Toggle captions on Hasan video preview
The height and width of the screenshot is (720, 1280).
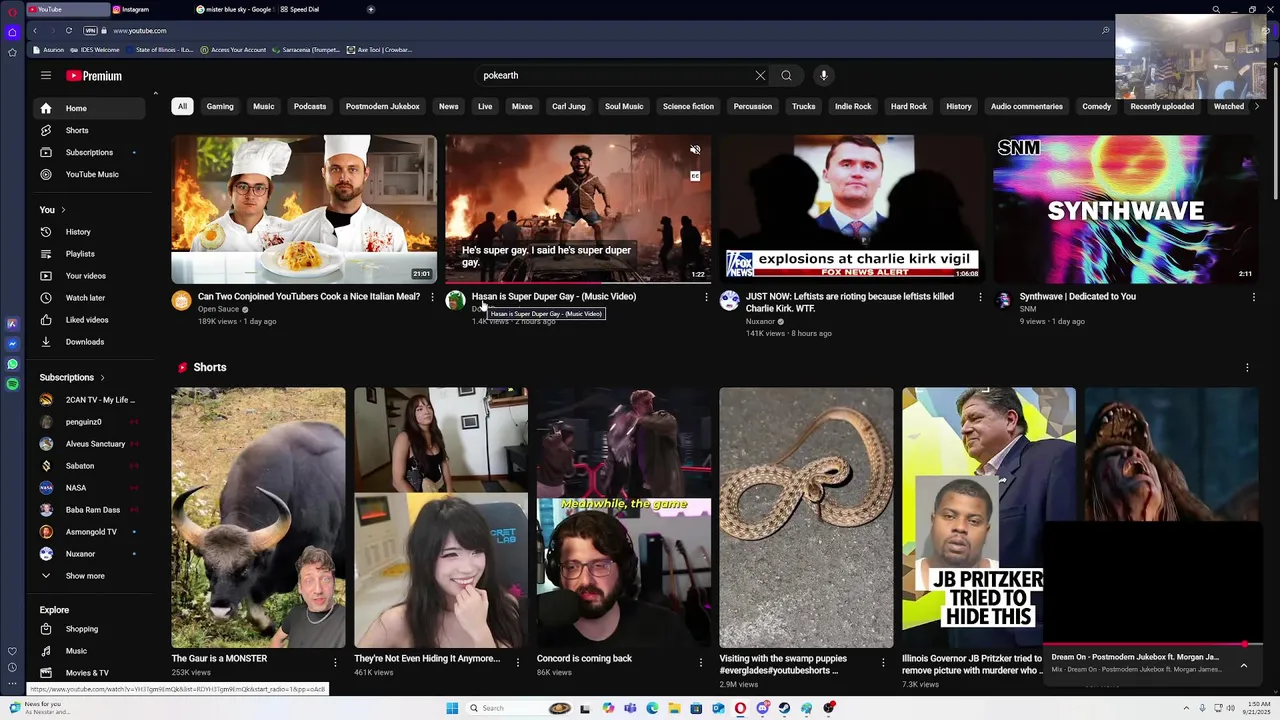(x=695, y=176)
